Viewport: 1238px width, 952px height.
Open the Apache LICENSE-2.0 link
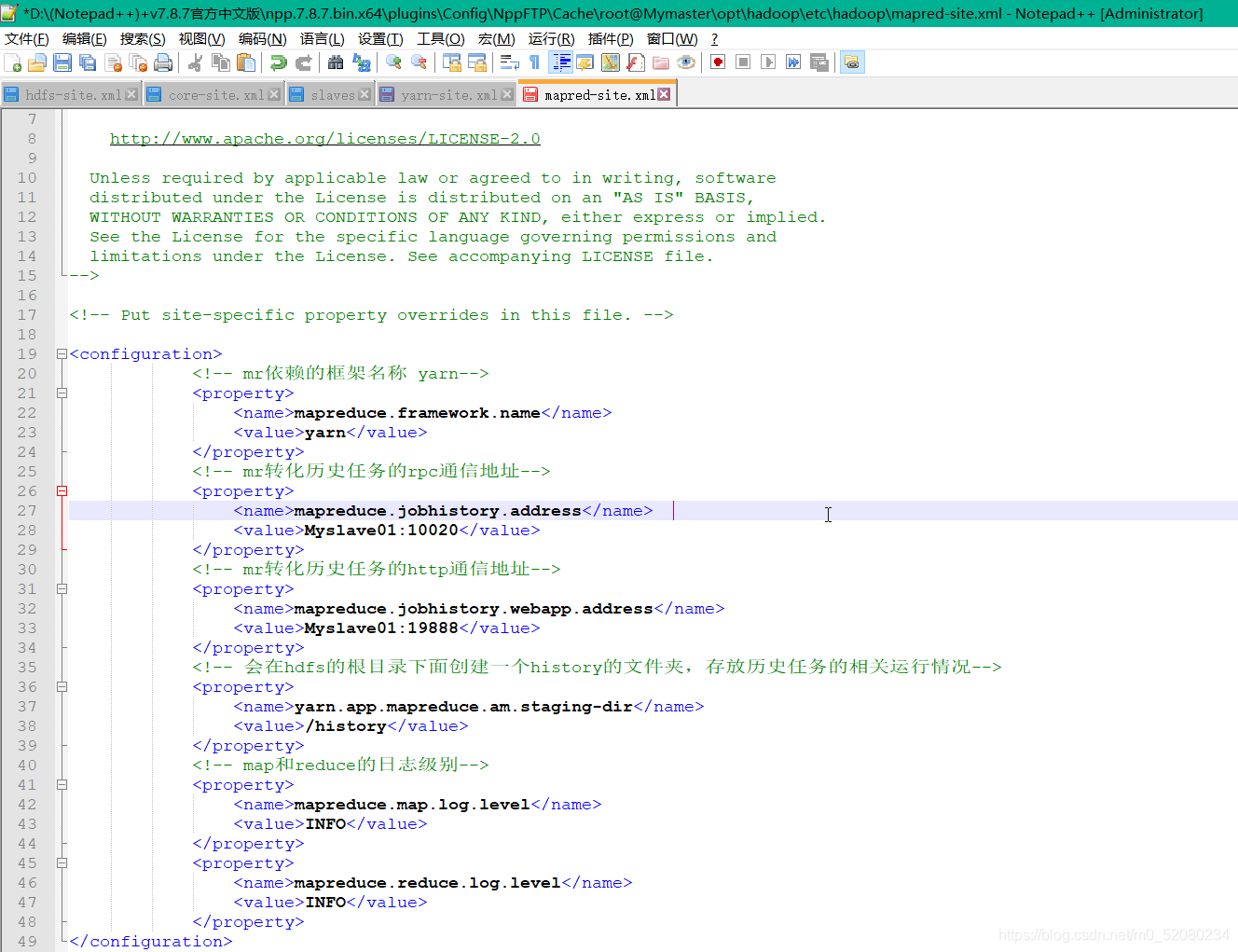(x=325, y=138)
